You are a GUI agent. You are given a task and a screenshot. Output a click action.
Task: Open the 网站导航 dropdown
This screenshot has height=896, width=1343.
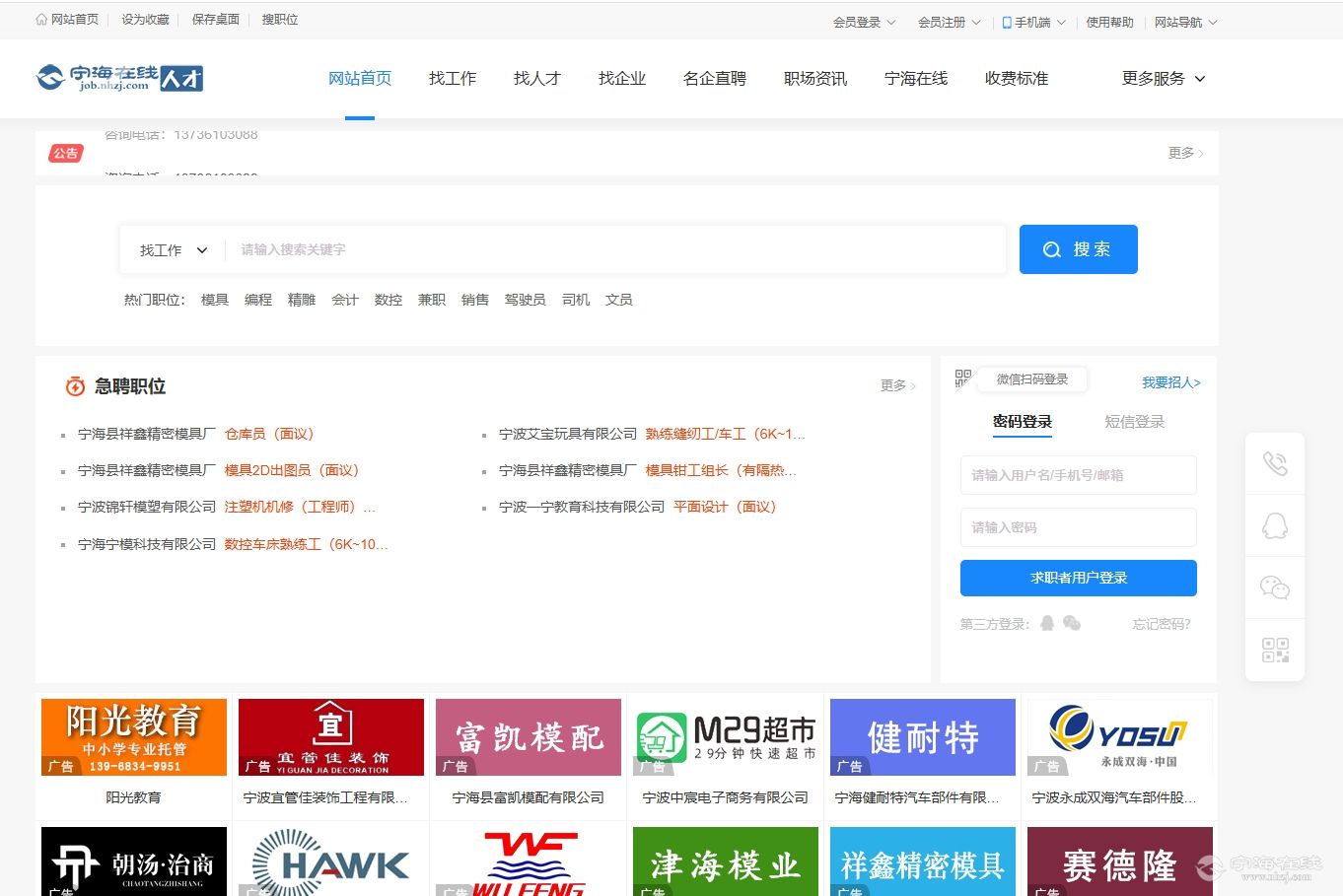point(1185,22)
